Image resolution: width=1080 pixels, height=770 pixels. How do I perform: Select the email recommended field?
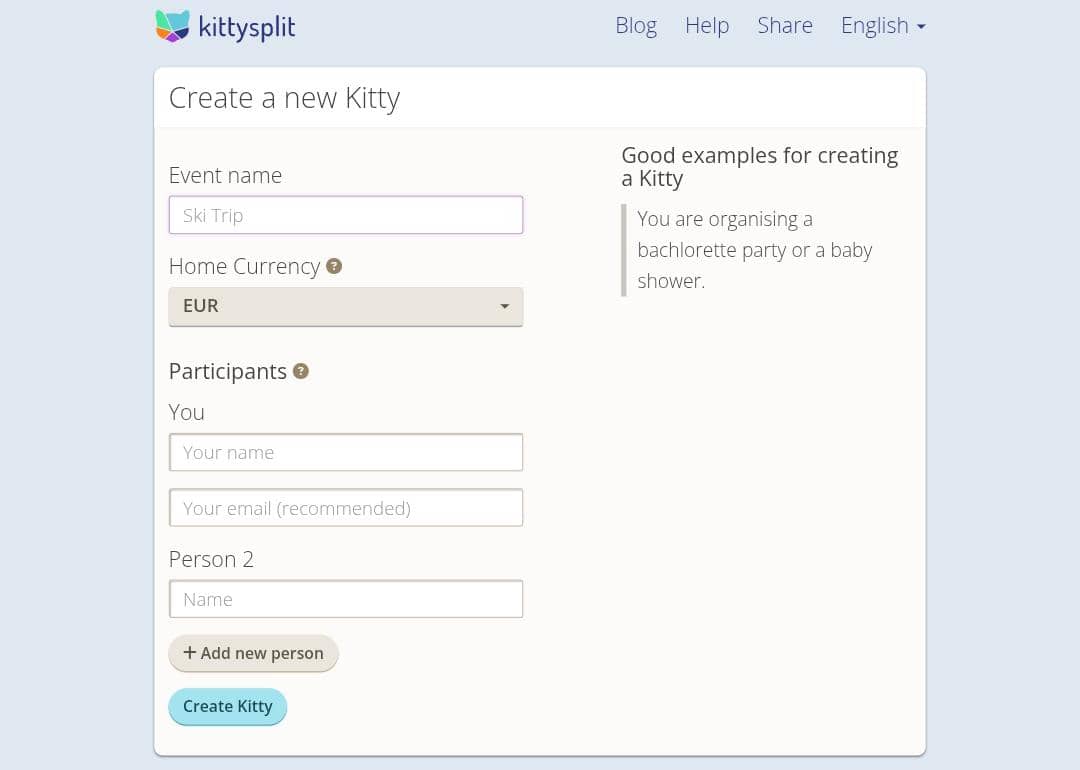(x=345, y=507)
